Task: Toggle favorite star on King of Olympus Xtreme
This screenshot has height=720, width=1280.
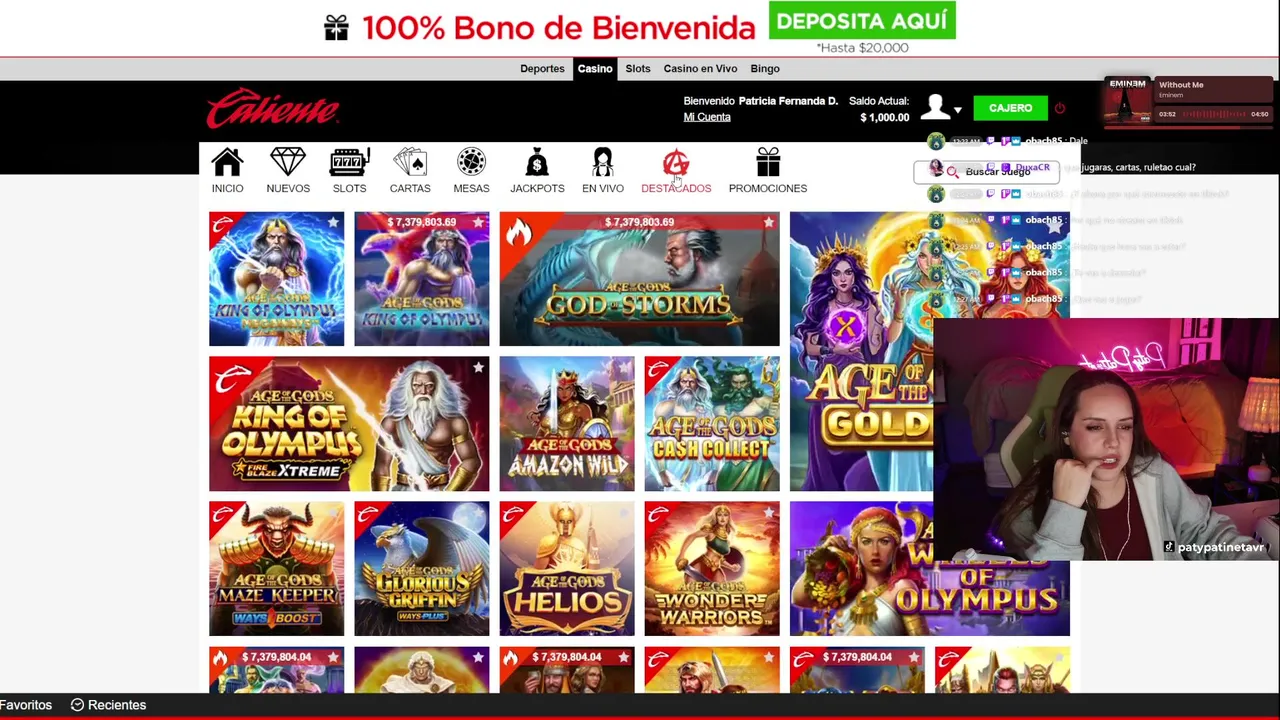Action: [x=478, y=368]
